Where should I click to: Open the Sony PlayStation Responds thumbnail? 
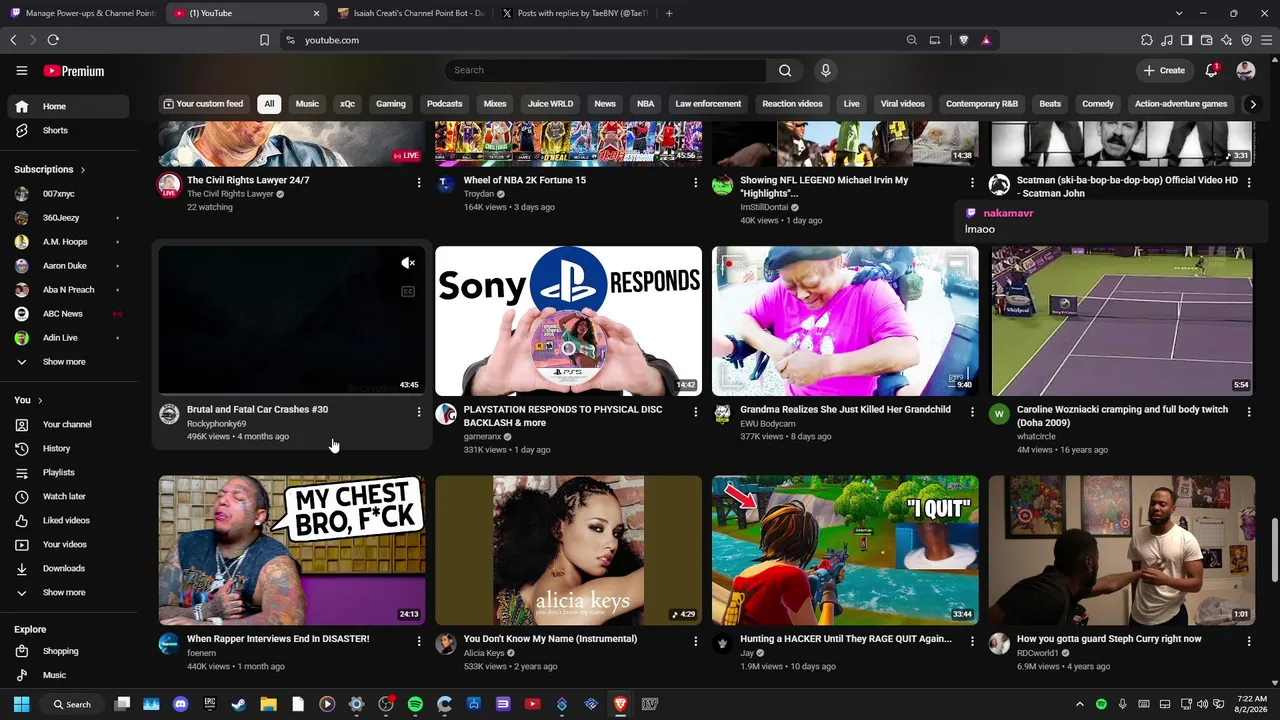click(x=568, y=321)
